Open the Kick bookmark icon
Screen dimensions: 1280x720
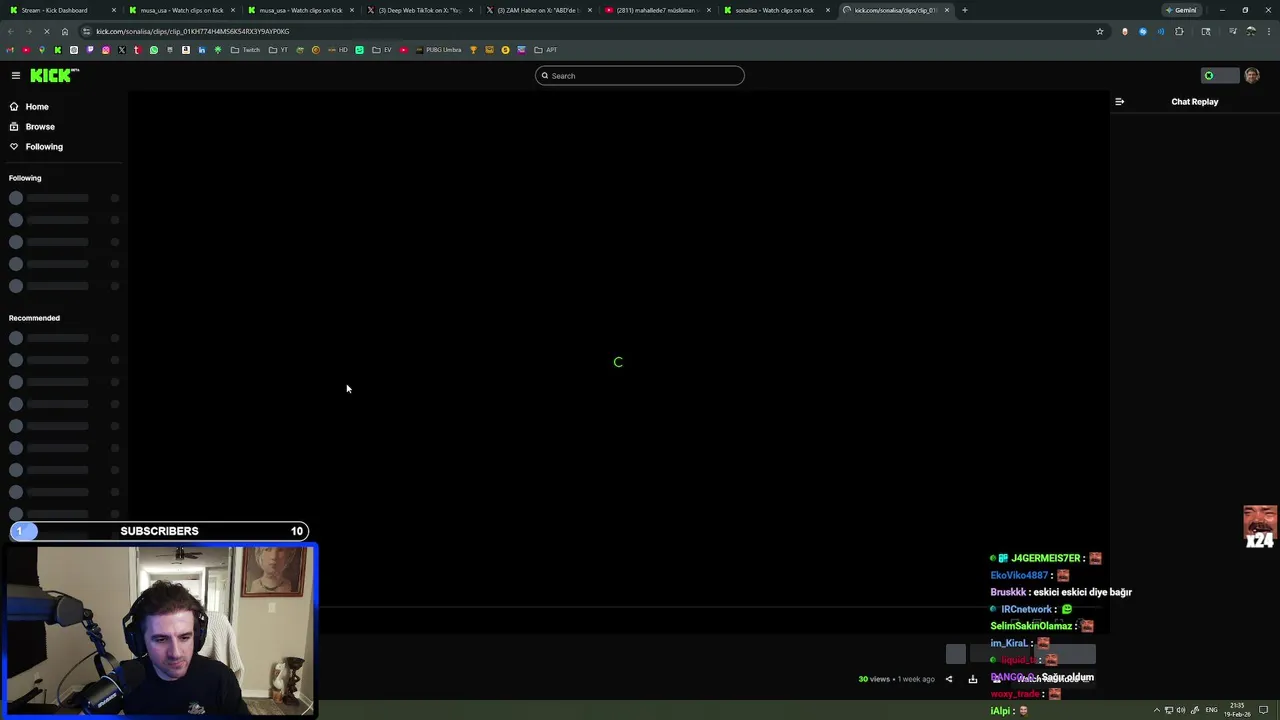(x=57, y=50)
